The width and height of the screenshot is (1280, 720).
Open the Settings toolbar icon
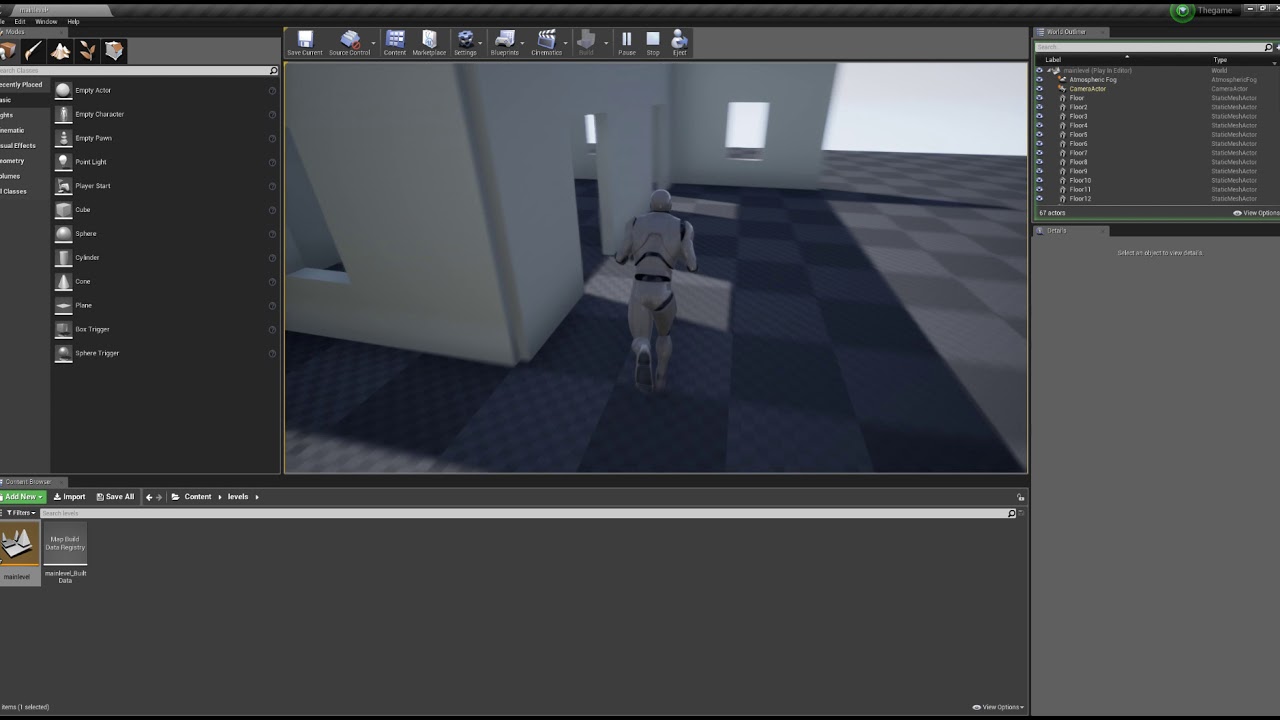point(465,42)
